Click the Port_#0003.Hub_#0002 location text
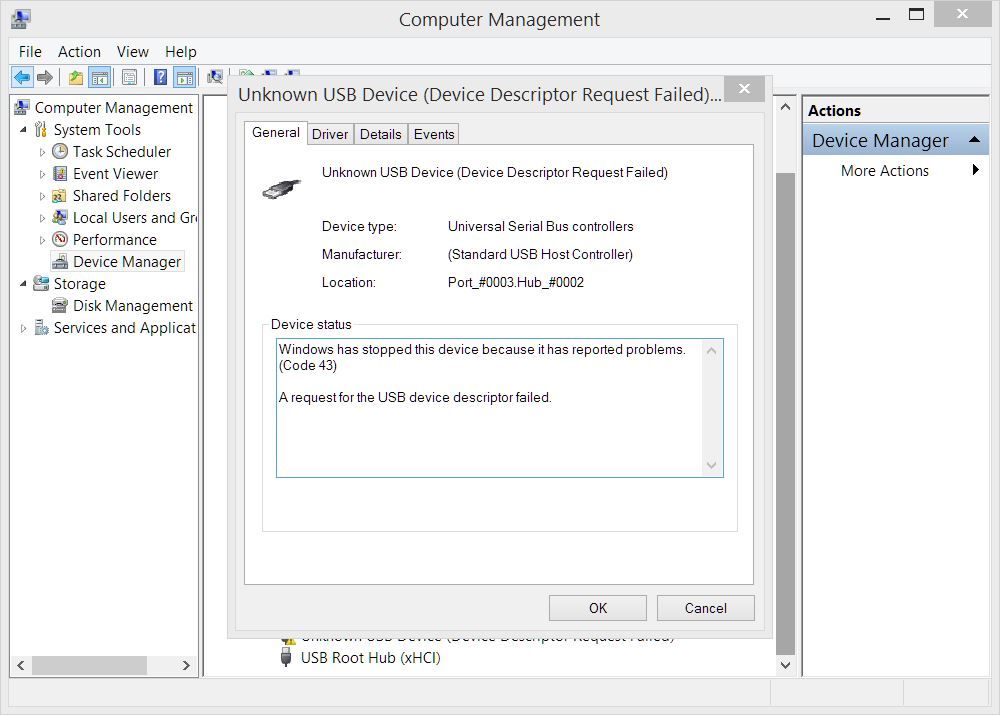 (515, 282)
